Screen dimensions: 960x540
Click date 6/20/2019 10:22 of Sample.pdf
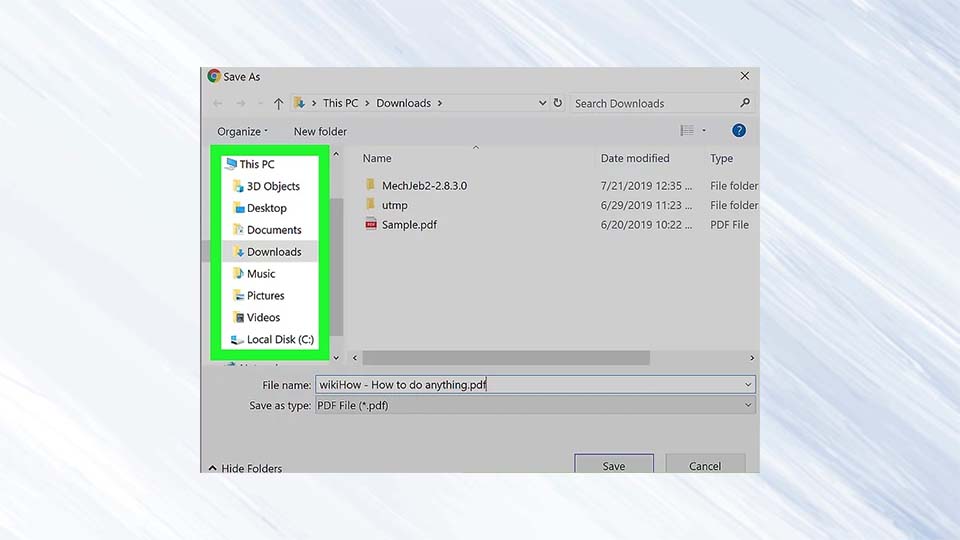[x=646, y=225]
